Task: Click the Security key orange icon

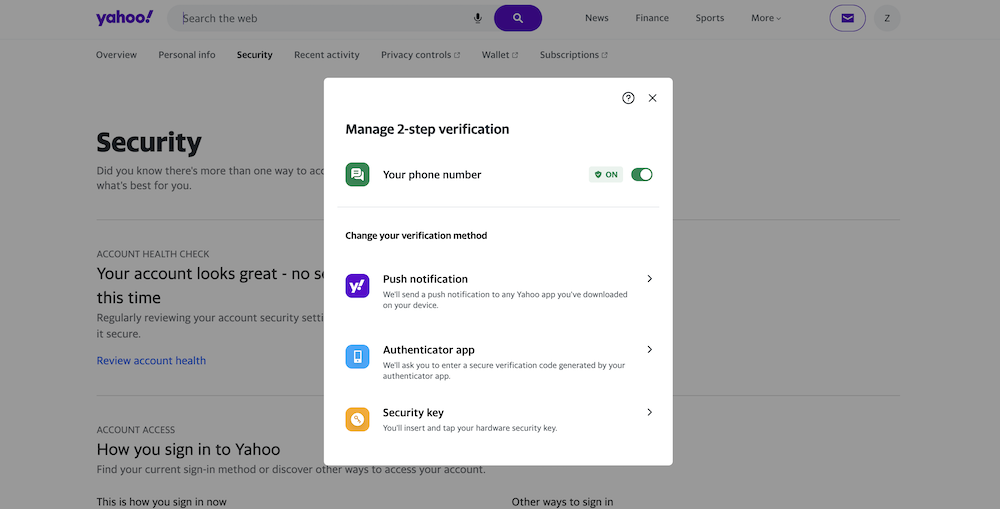Action: point(357,419)
